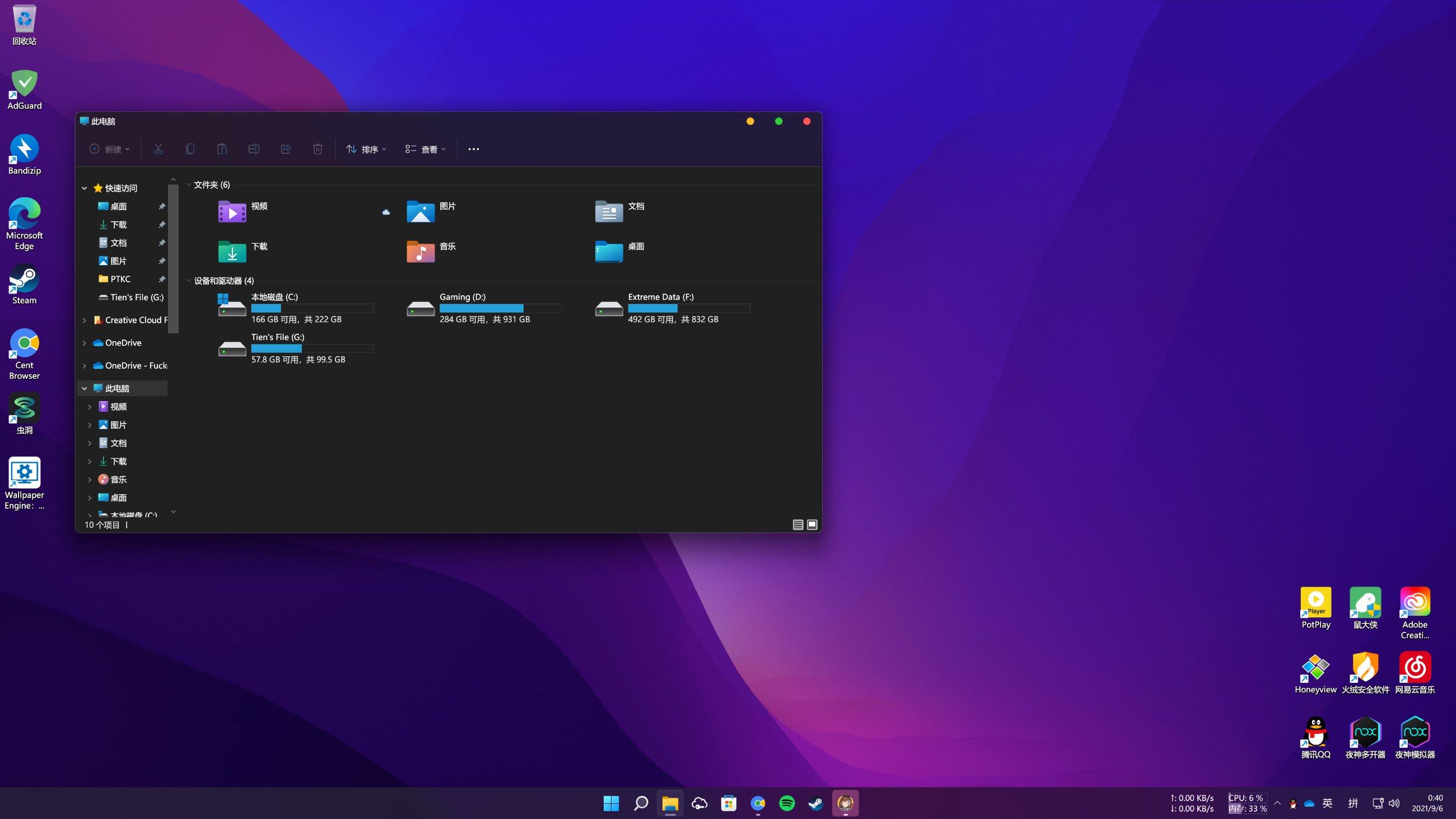Click the Cut scissors icon in toolbar
Viewport: 1456px width, 819px height.
click(158, 149)
